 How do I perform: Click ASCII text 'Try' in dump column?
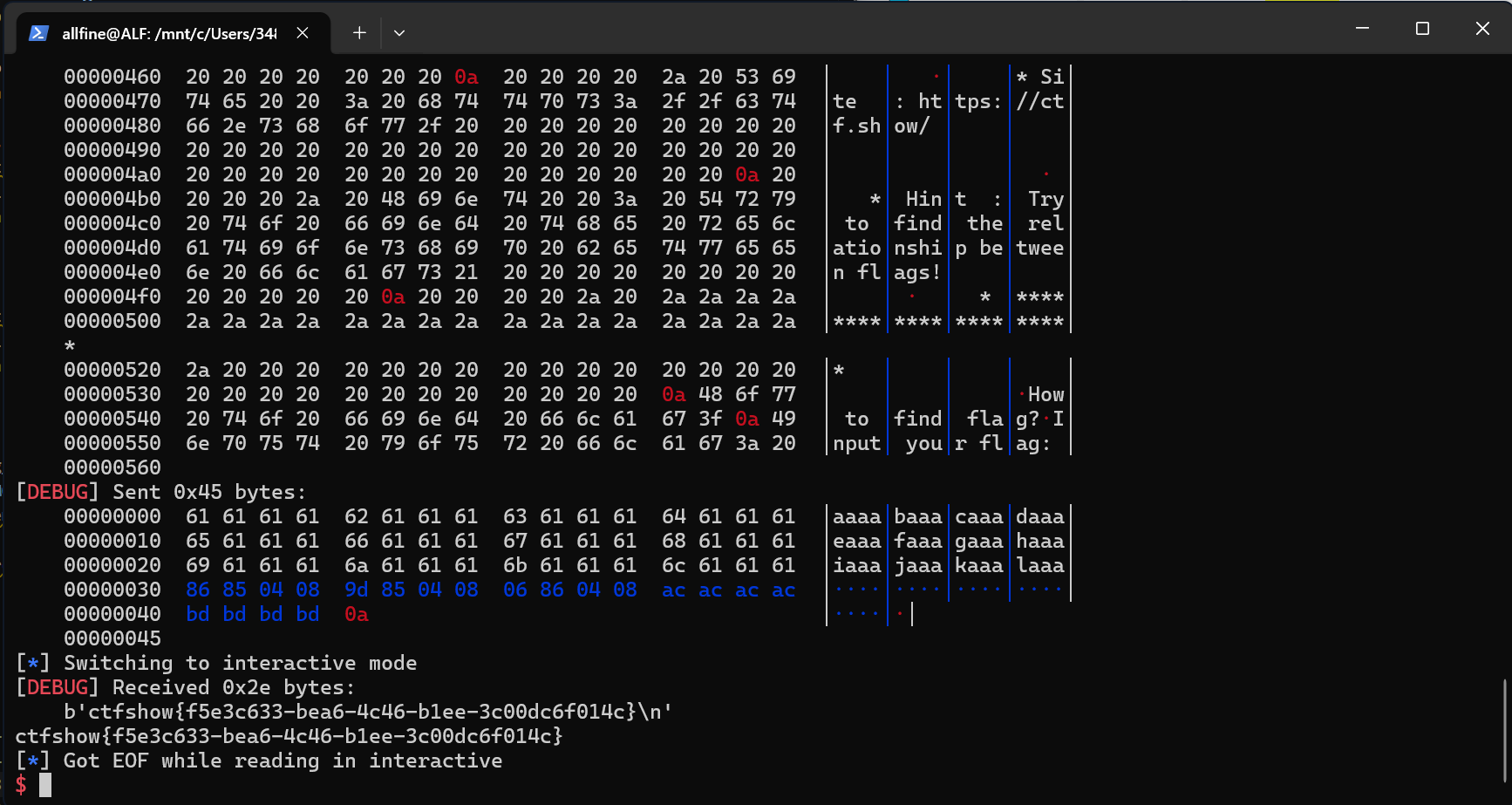pos(1046,199)
